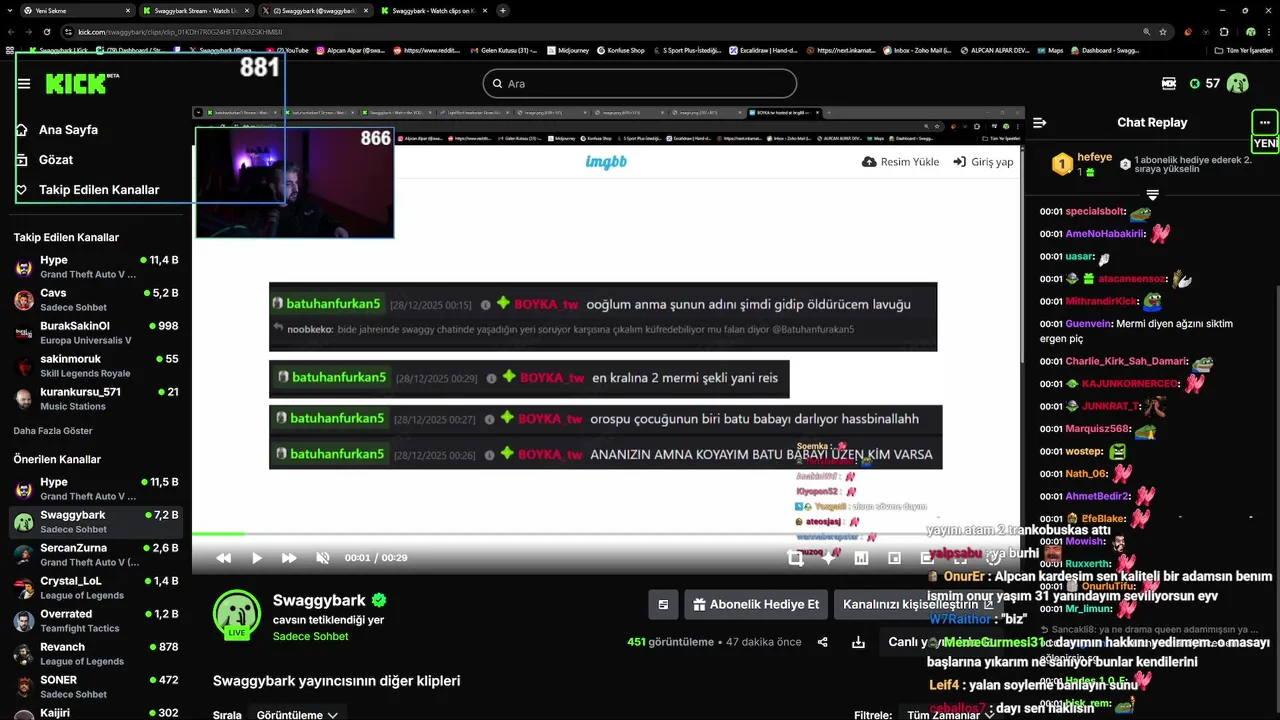
Task: Open the 57 Kicks balance
Action: coord(1203,84)
